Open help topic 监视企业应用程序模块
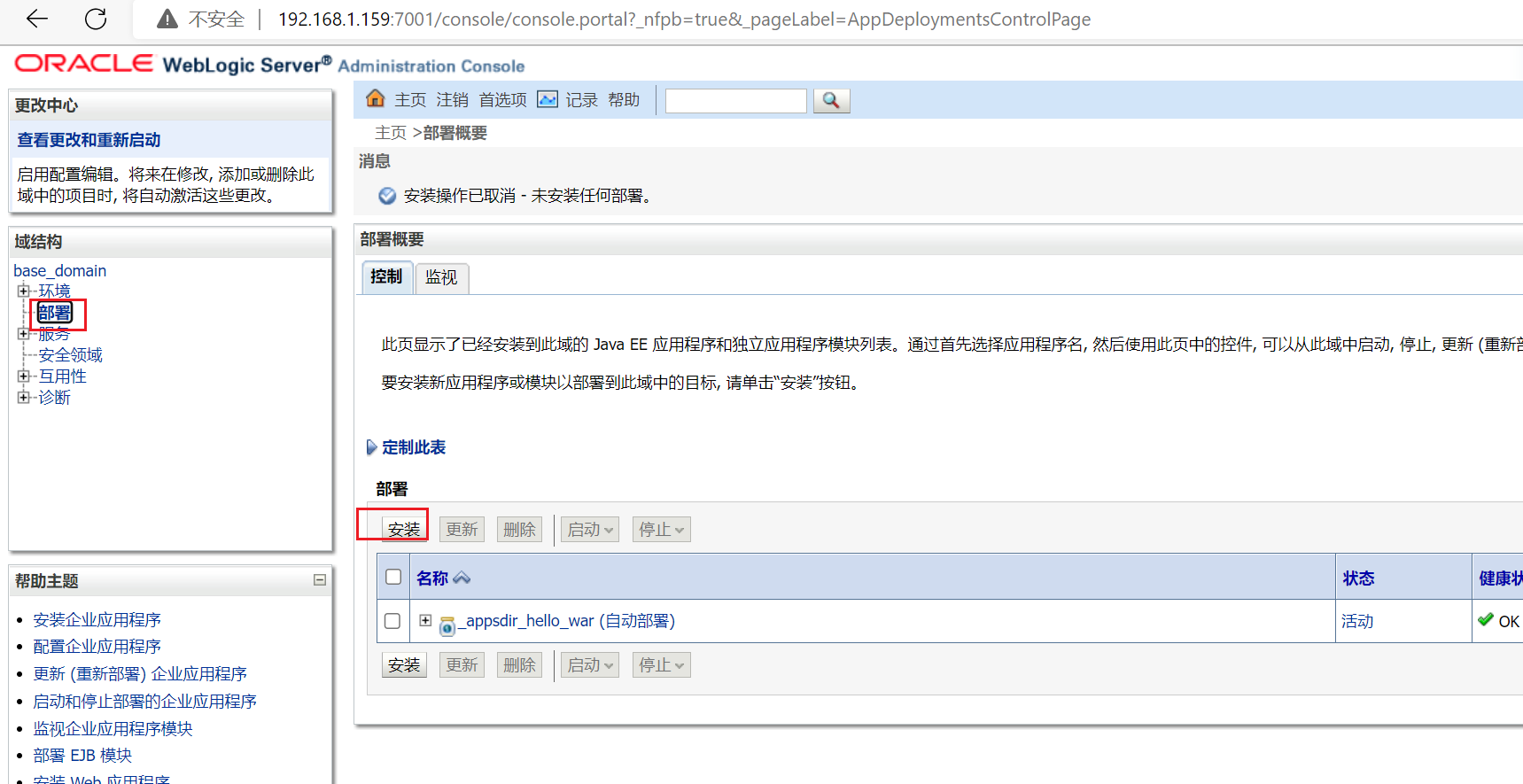The width and height of the screenshot is (1523, 784). [x=113, y=729]
